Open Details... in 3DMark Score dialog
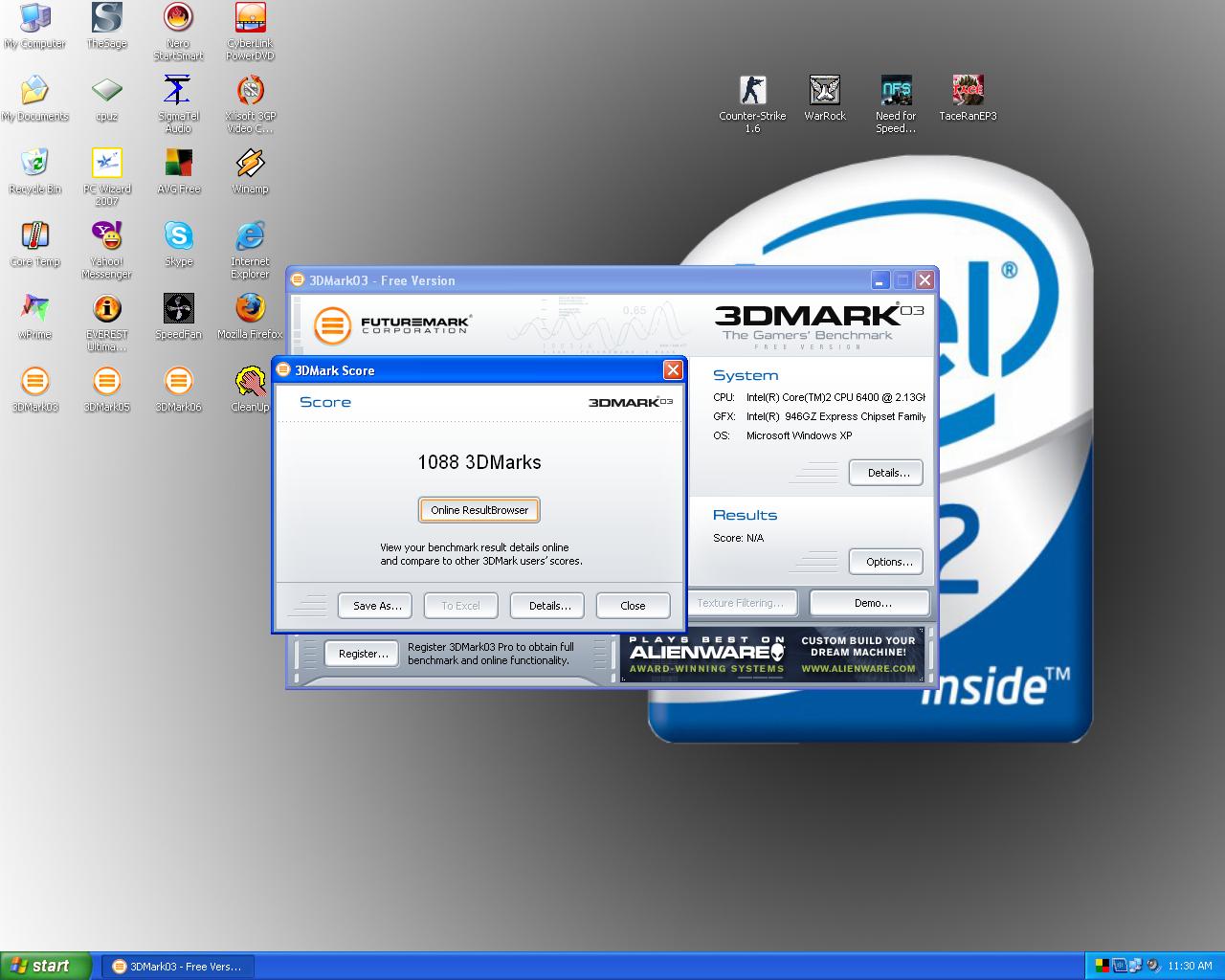1225x980 pixels. [549, 606]
